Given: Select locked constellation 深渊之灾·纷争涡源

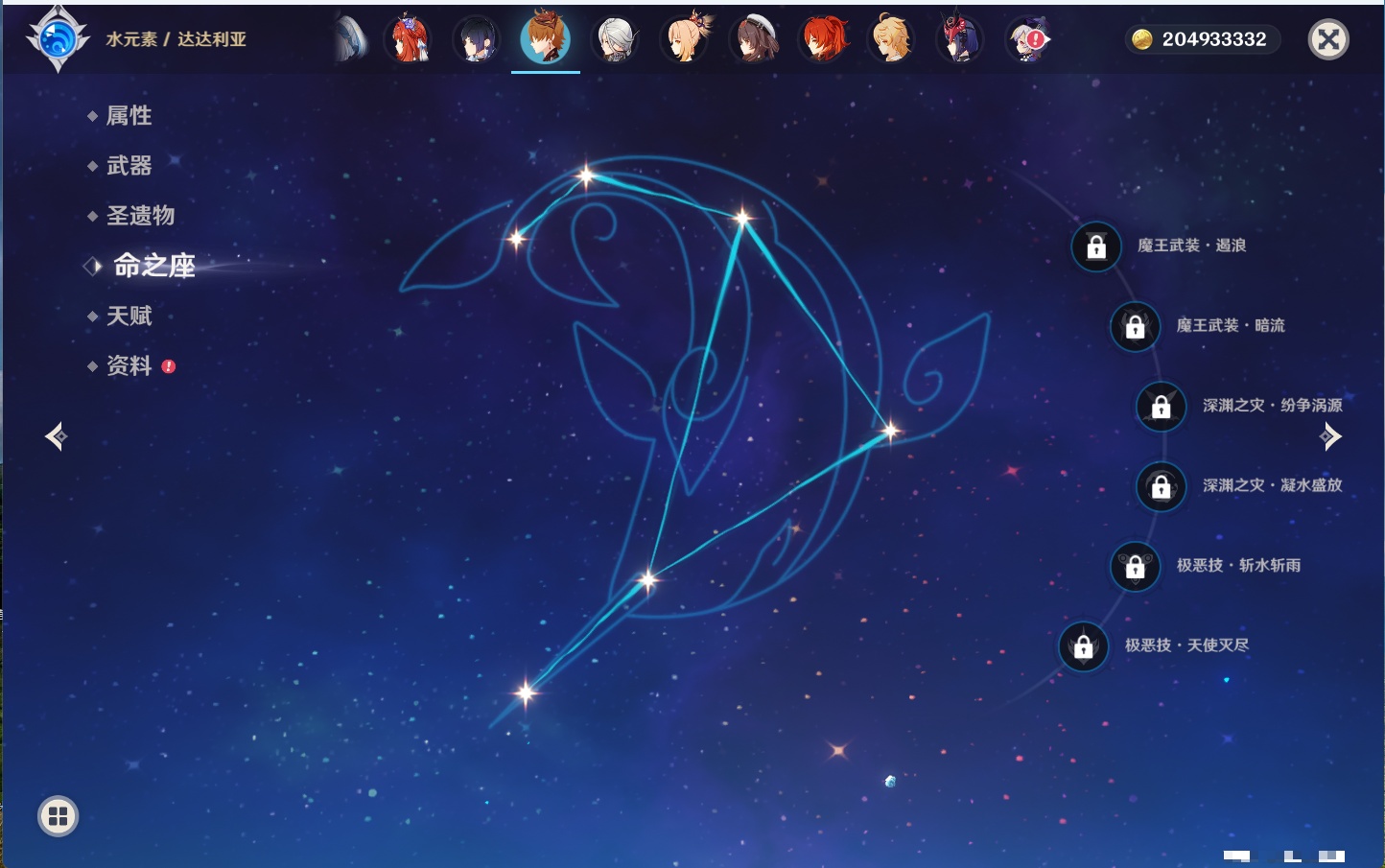Looking at the screenshot, I should (1161, 406).
